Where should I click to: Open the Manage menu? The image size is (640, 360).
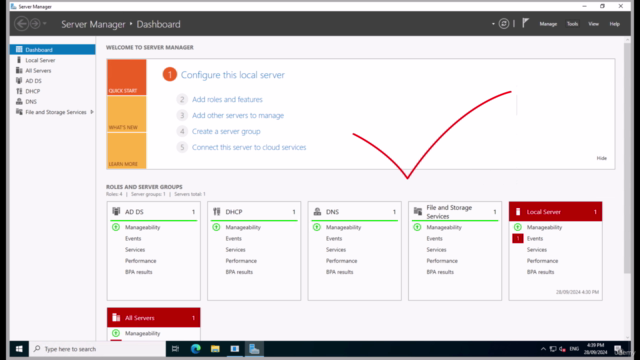[548, 24]
